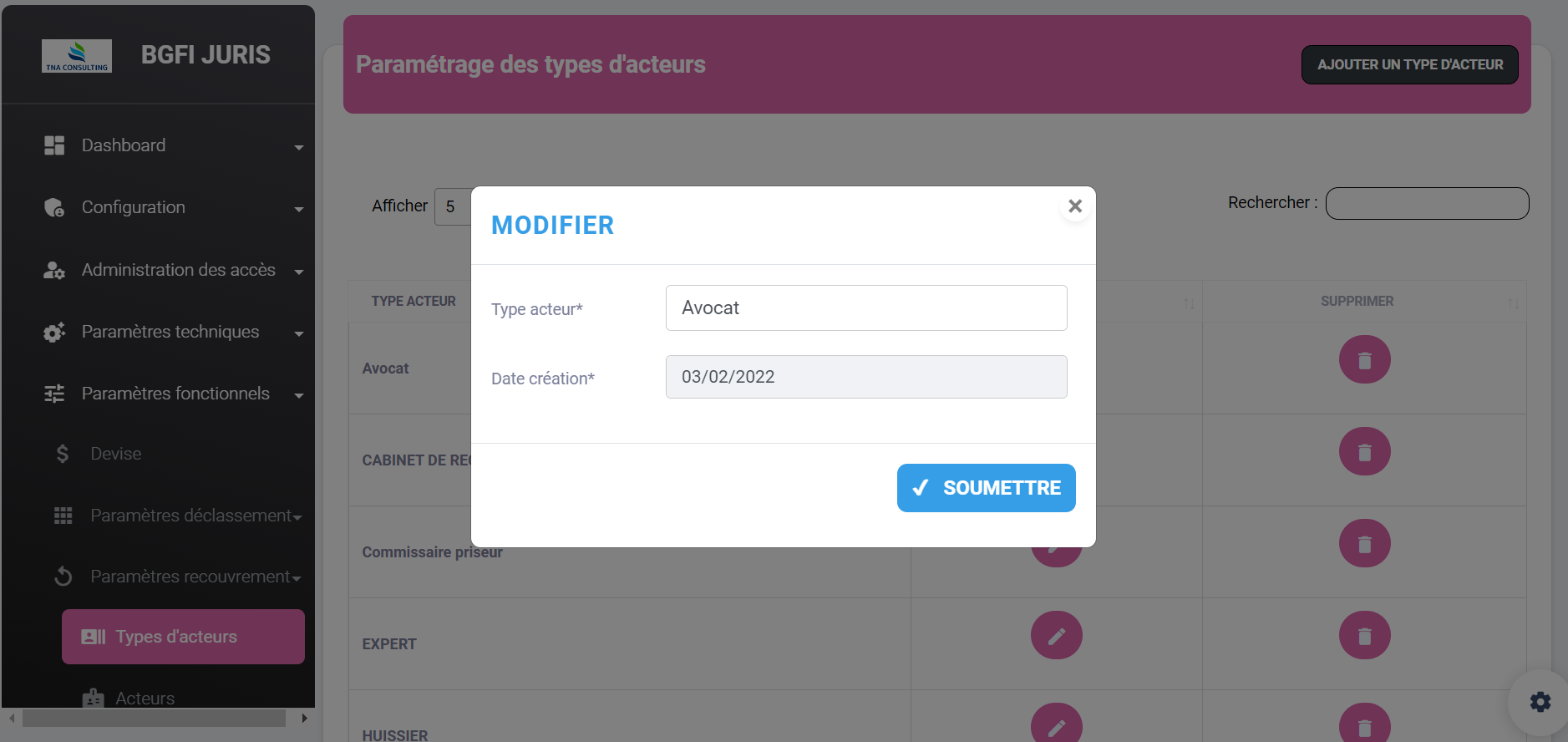Open Paramètres recouvrement in sidebar
This screenshot has width=1568, height=742.
(x=190, y=577)
